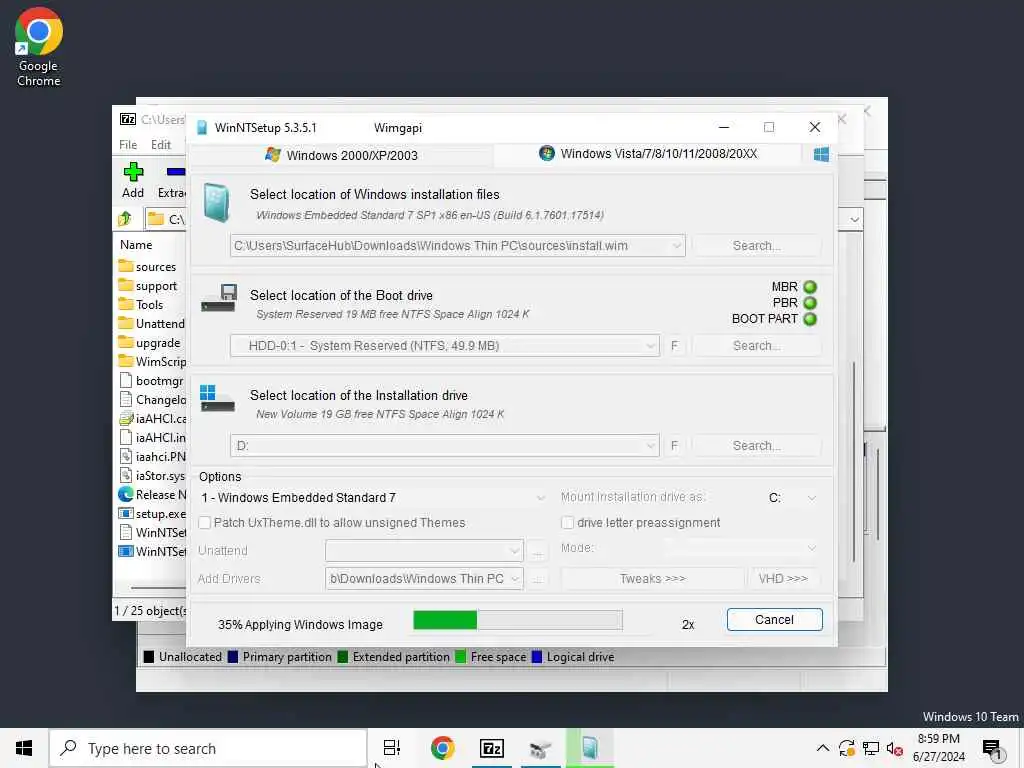Open the VHD >>> options
1024x768 pixels.
click(783, 579)
